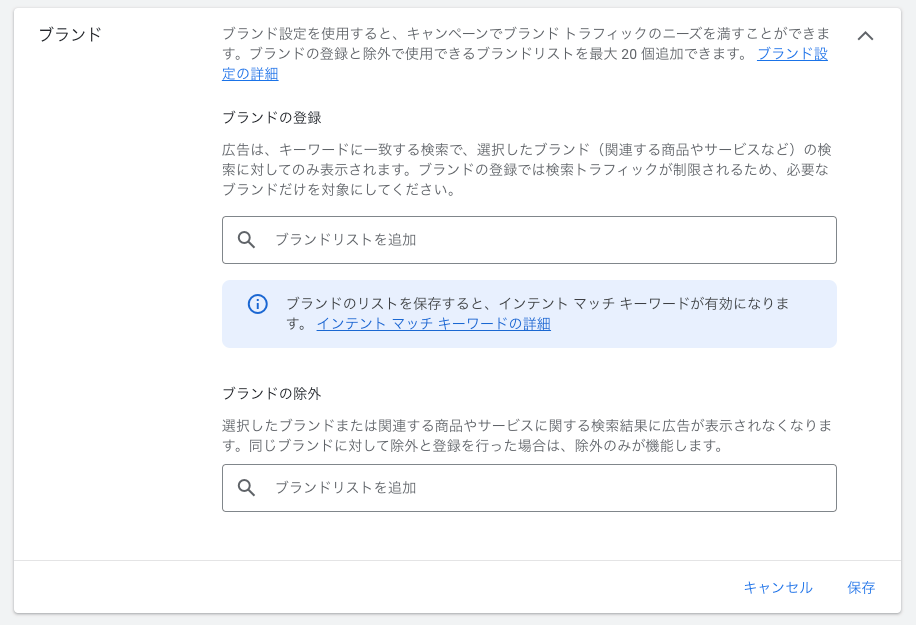Click the search icon in ブランドの登録 field
The image size is (916, 625).
coord(246,240)
